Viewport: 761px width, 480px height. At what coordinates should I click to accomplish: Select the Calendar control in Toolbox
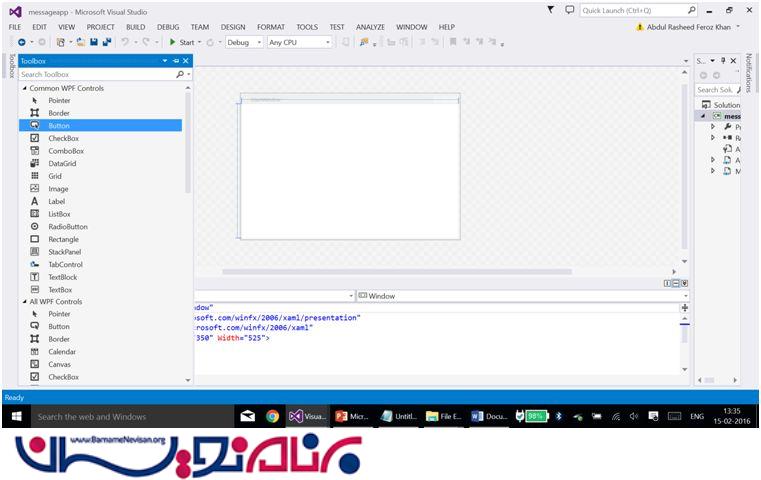pos(62,351)
